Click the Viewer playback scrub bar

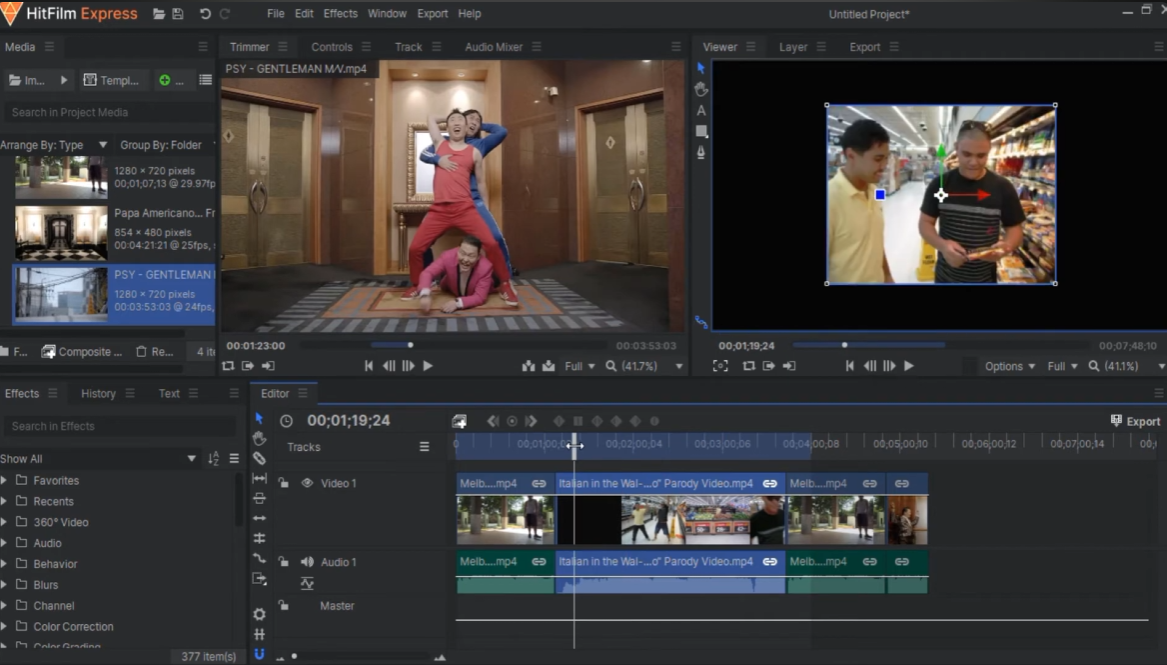pyautogui.click(x=939, y=345)
